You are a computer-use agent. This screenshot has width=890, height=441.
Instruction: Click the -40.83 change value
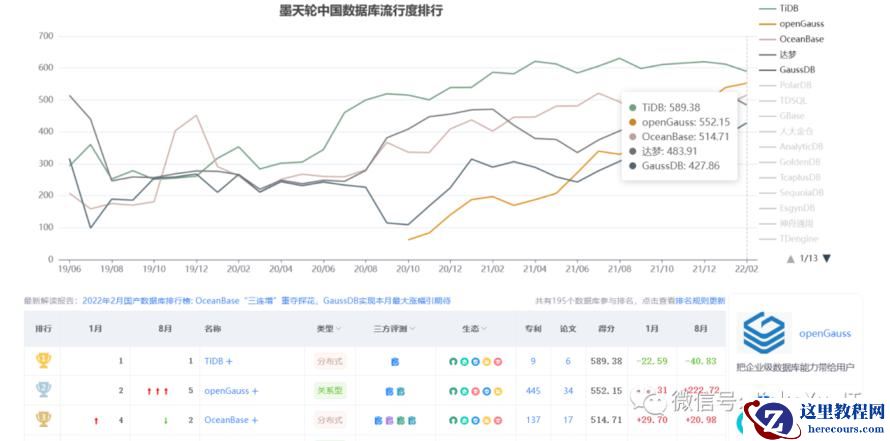tap(700, 361)
